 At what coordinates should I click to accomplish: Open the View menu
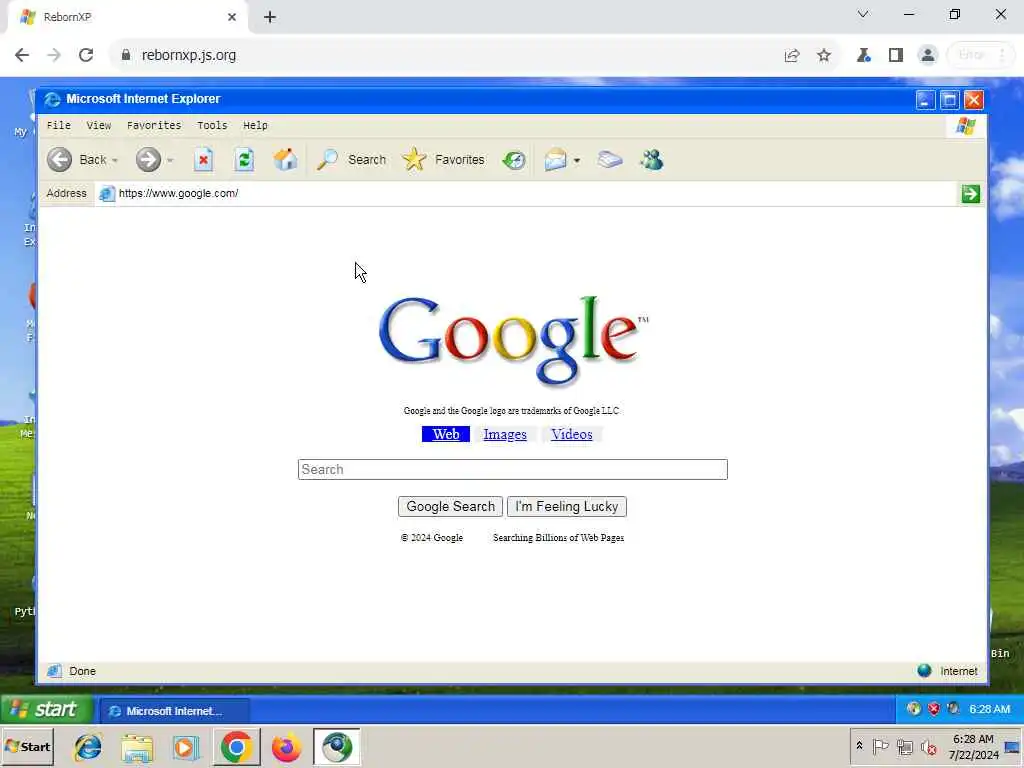[x=99, y=125]
